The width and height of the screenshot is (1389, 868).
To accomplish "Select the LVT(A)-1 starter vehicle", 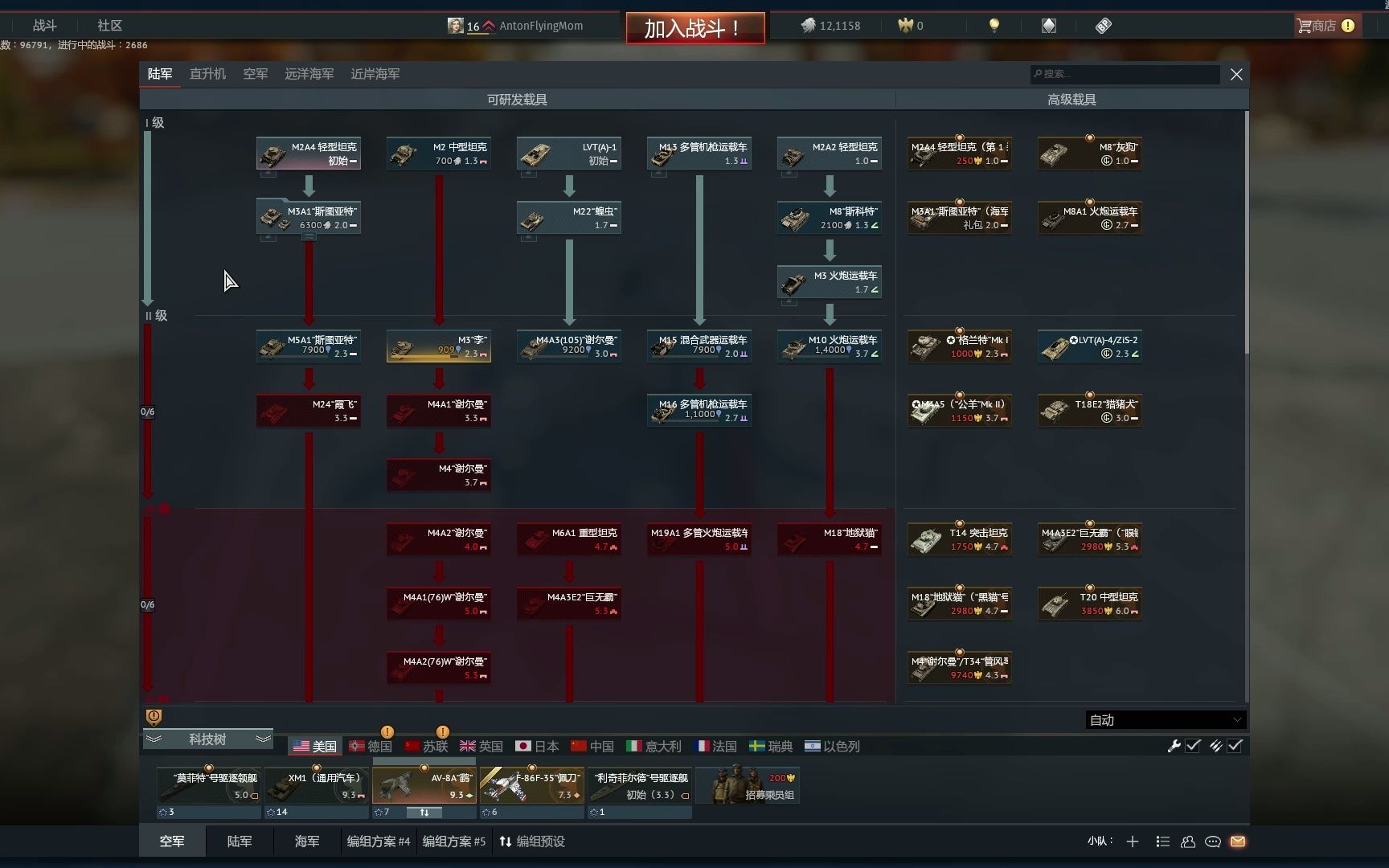I will coord(569,154).
